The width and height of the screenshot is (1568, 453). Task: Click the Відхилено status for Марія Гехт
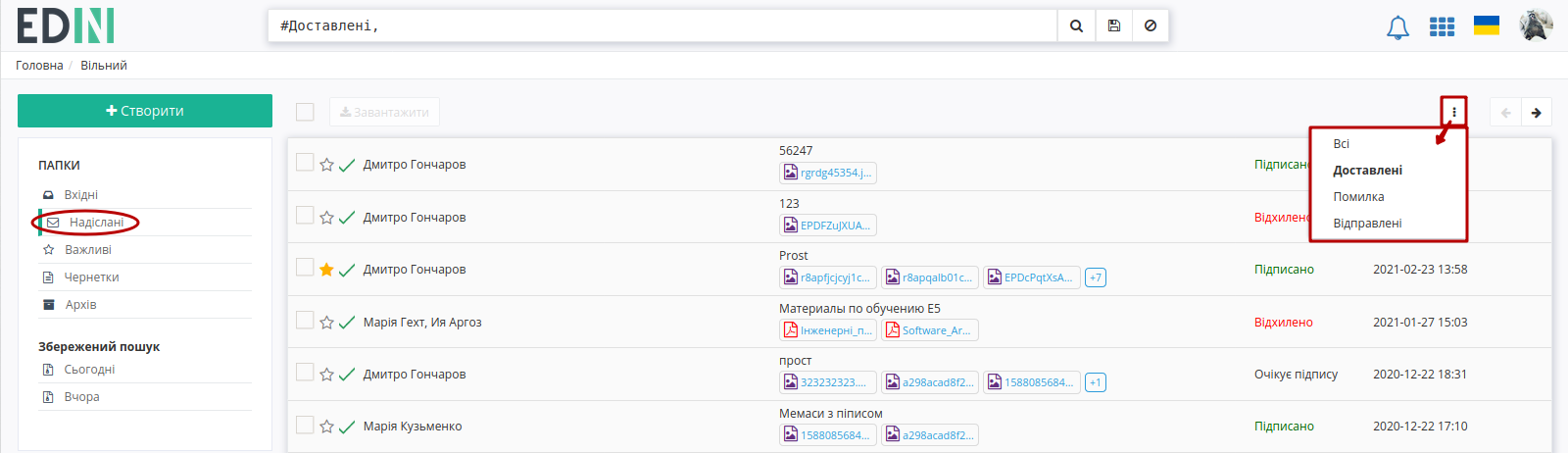click(x=1284, y=323)
